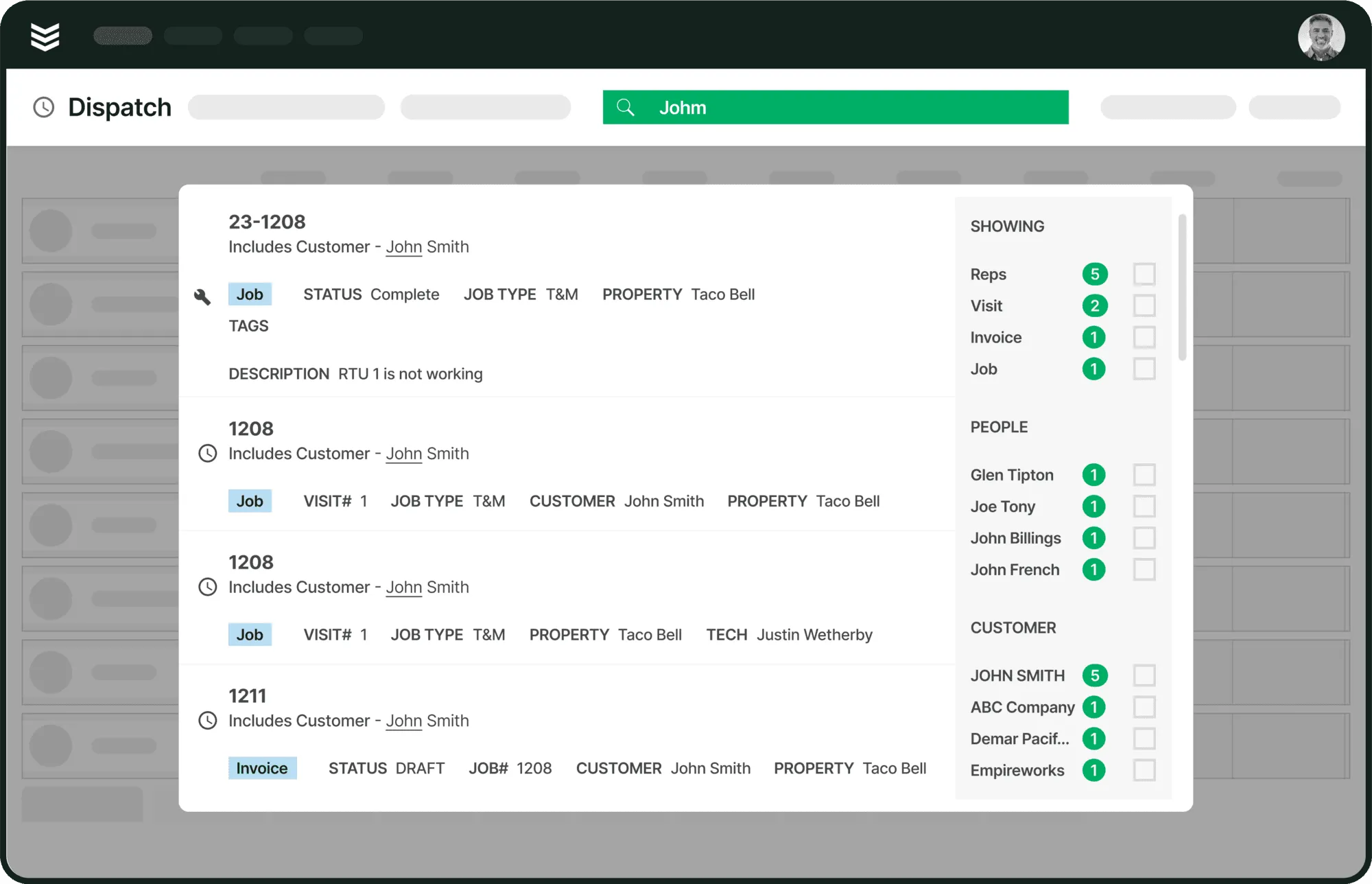Image resolution: width=1372 pixels, height=884 pixels.
Task: Click the TAGS label in result 23-1208
Action: (x=248, y=326)
